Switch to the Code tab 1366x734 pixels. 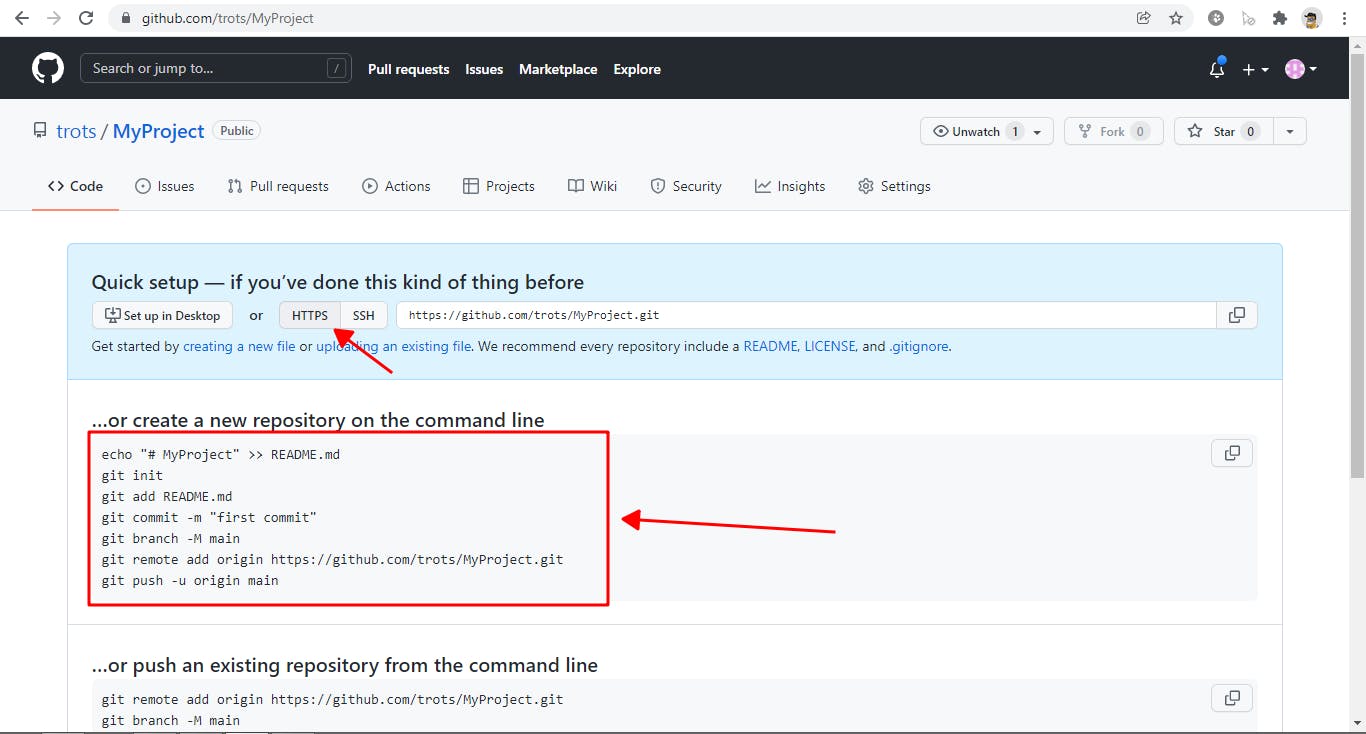pos(75,186)
